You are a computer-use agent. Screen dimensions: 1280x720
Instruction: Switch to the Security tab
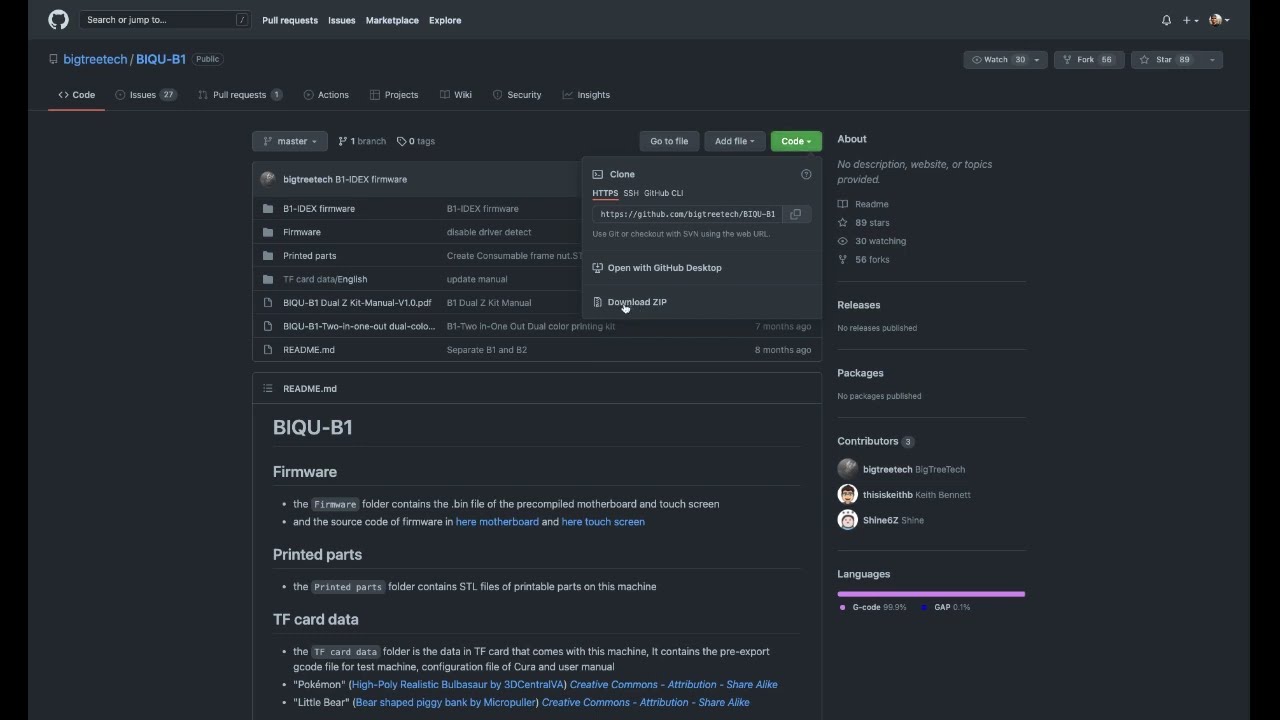(x=517, y=95)
